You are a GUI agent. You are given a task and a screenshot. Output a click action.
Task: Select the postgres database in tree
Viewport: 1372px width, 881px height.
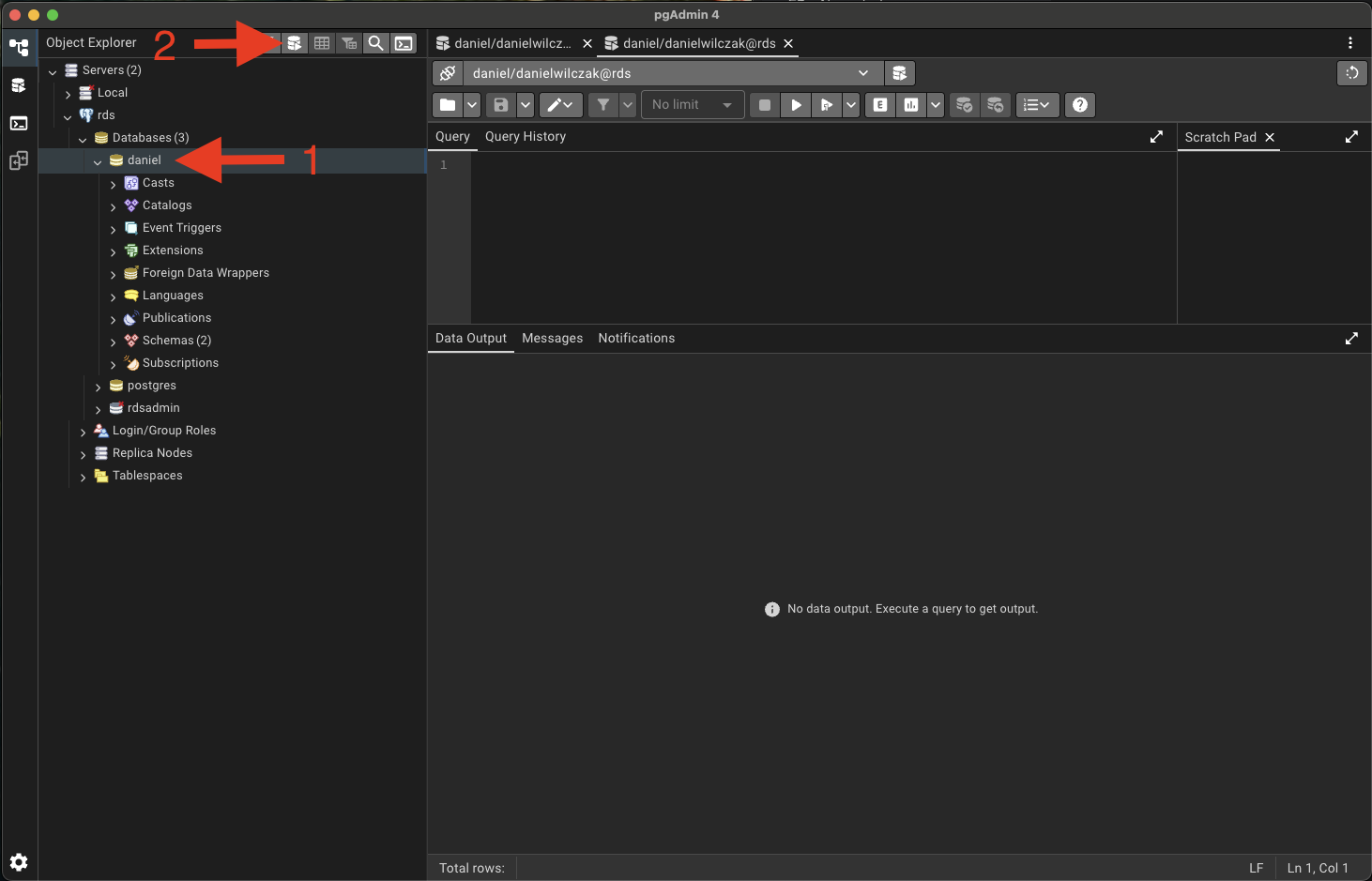click(x=151, y=386)
